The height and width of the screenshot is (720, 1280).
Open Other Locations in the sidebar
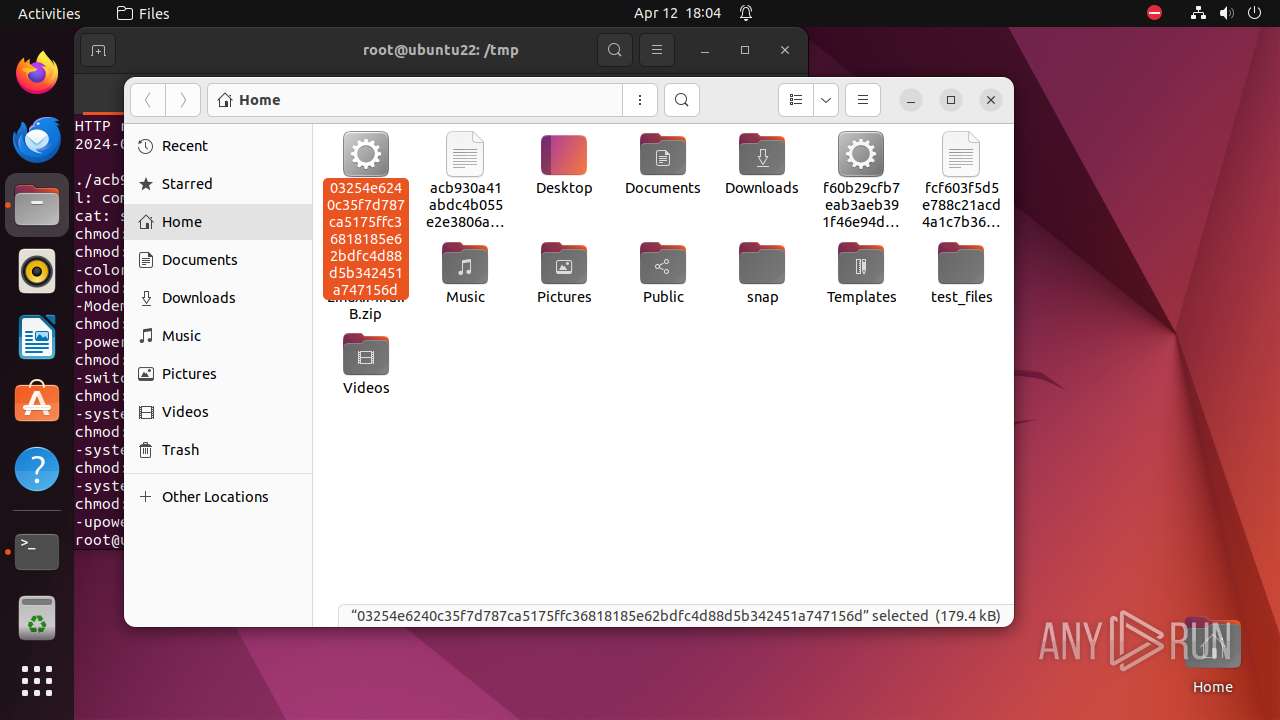point(218,497)
